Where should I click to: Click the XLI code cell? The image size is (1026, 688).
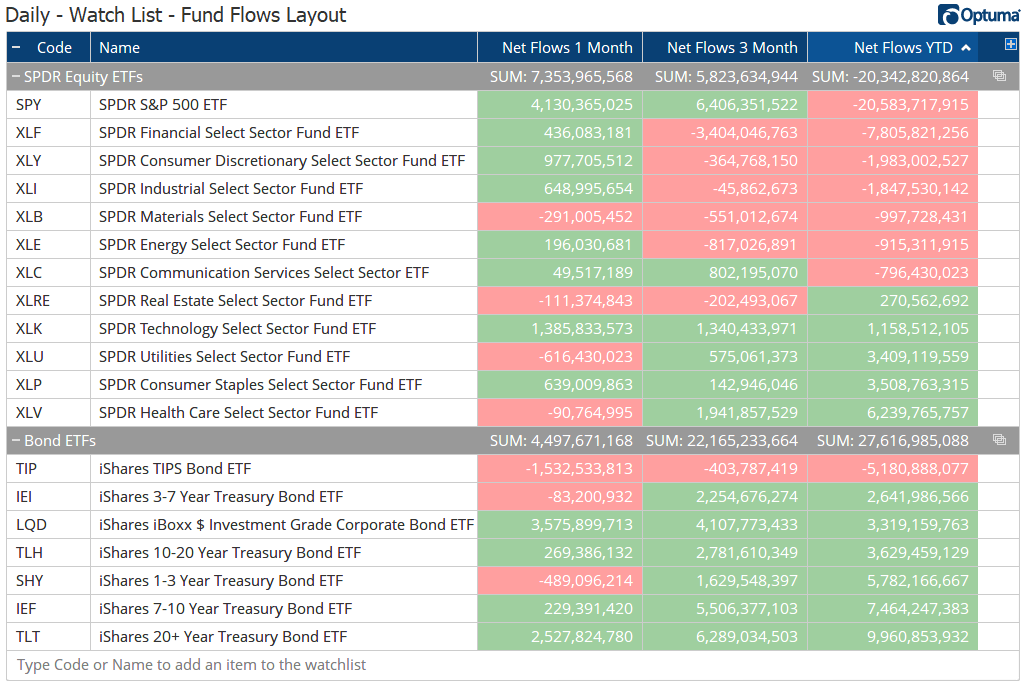(x=48, y=189)
